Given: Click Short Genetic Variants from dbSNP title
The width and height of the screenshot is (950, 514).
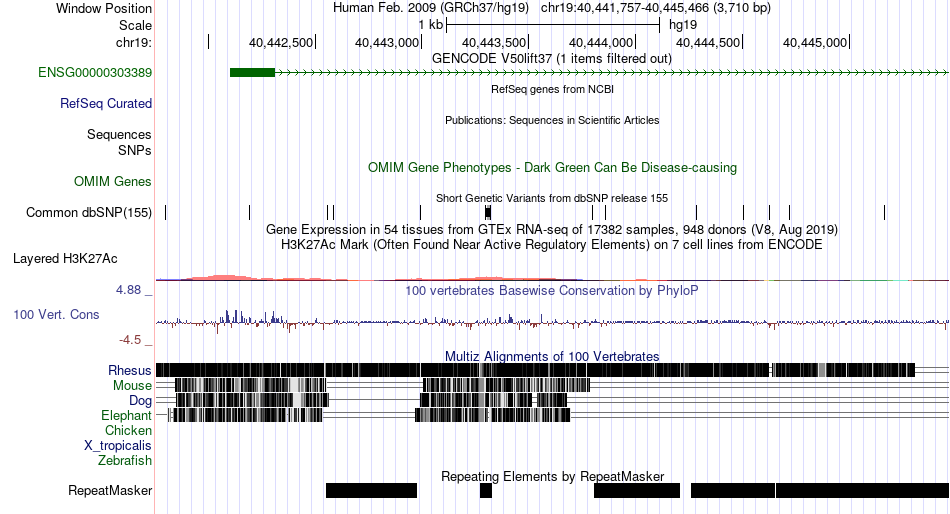Looking at the screenshot, I should [x=552, y=198].
